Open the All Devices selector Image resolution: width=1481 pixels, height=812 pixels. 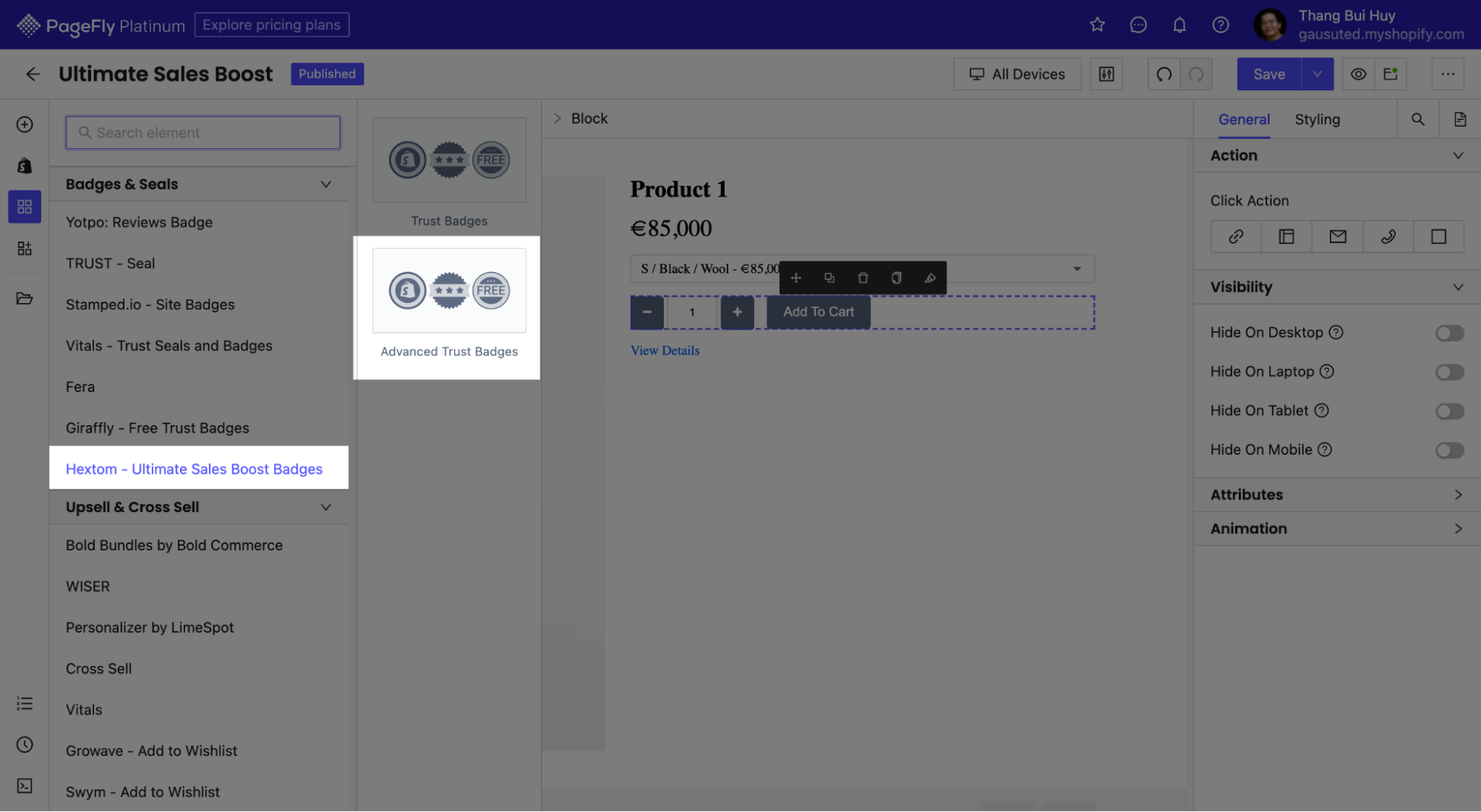[1017, 74]
